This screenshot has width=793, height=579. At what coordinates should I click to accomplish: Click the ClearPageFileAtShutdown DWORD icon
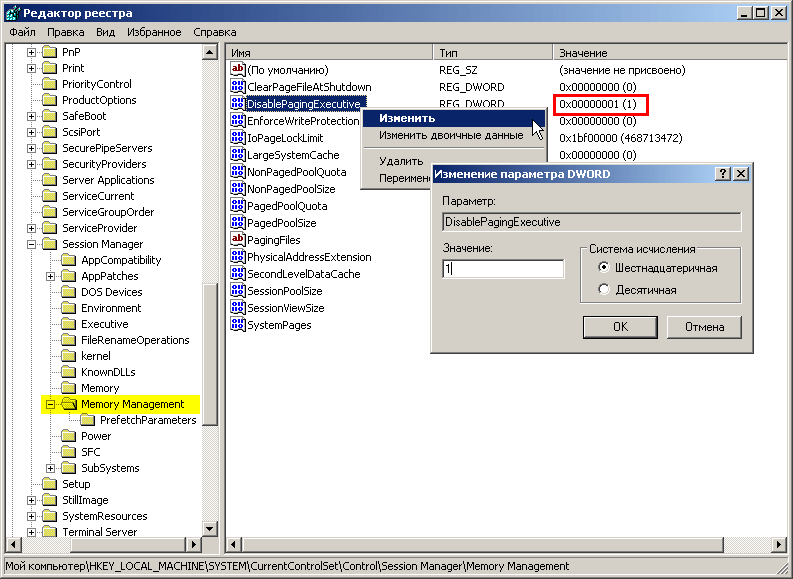(x=238, y=87)
